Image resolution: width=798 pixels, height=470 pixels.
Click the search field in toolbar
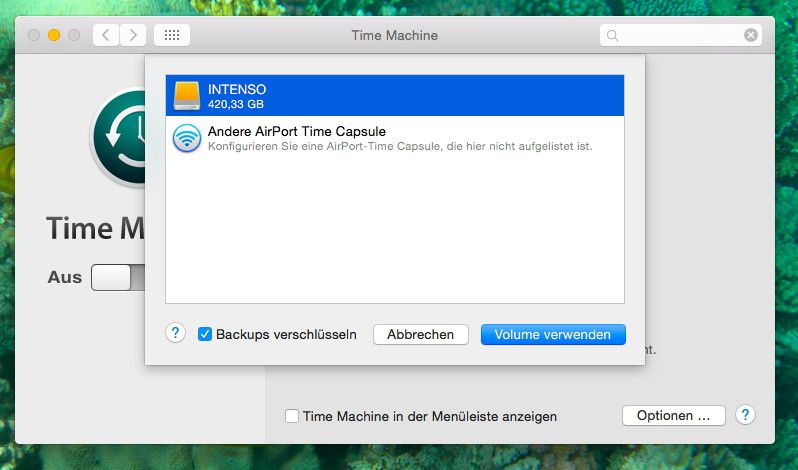681,35
